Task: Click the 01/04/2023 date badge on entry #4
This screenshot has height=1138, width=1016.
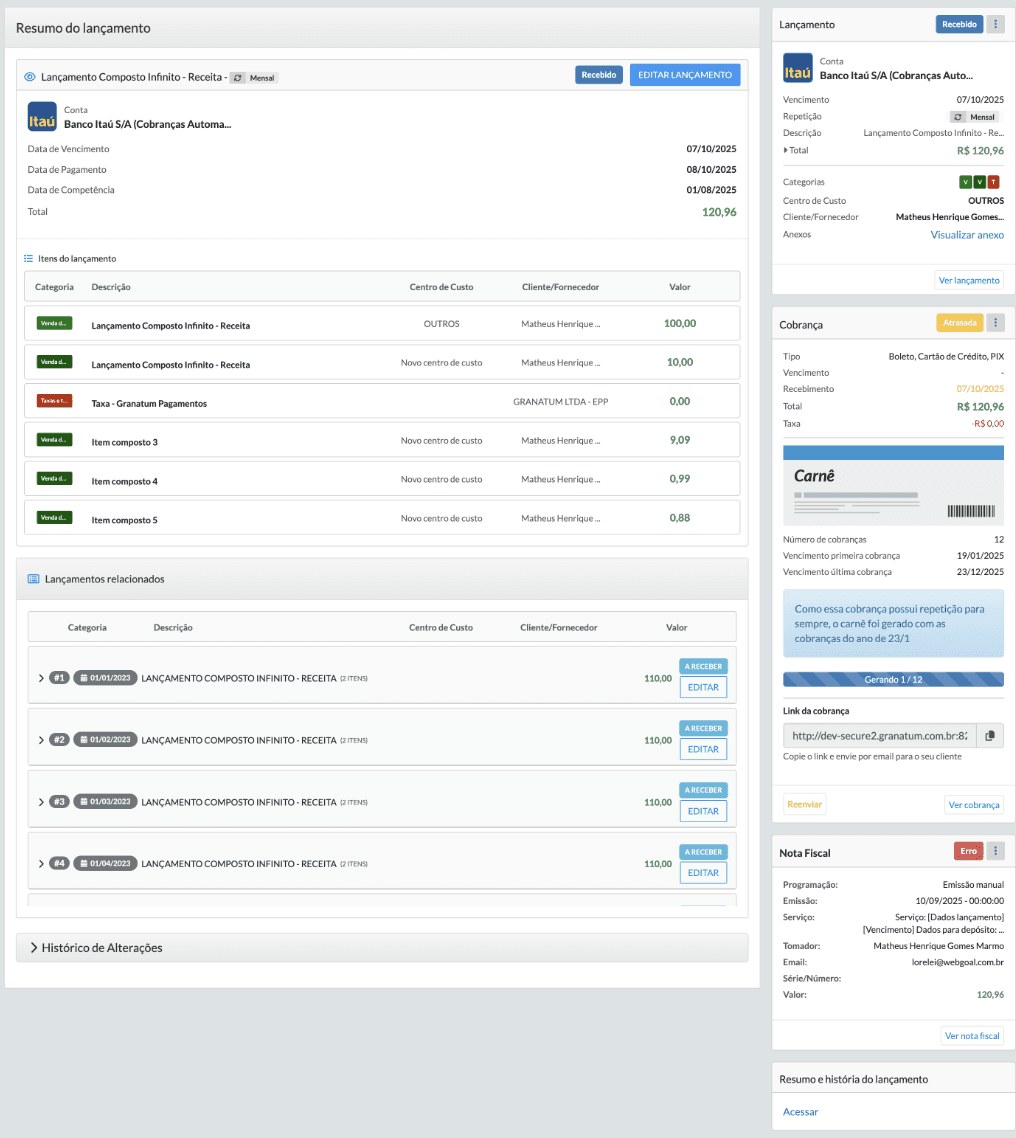Action: (105, 863)
